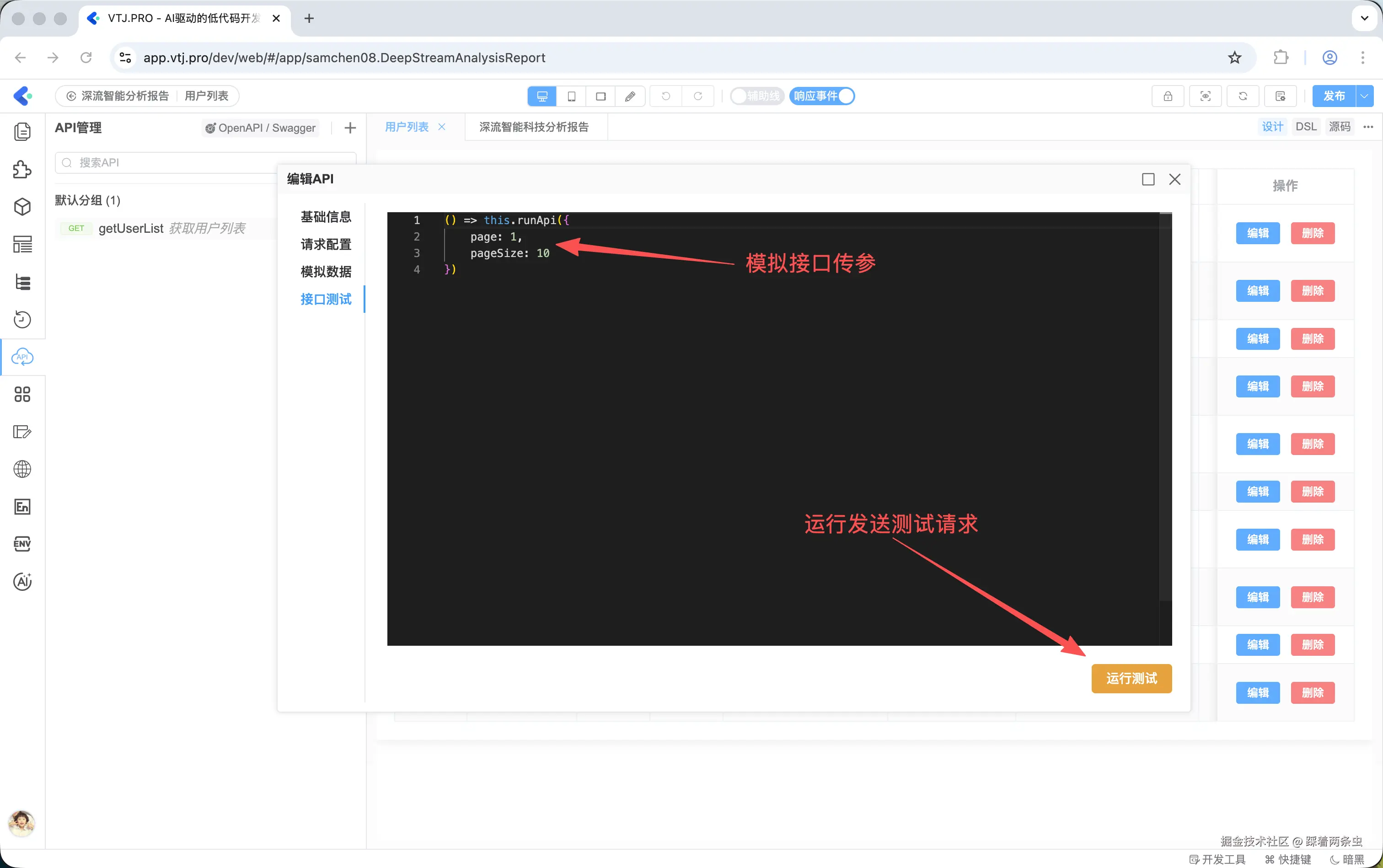
Task: Open the components/blocks panel icon
Action: [22, 169]
